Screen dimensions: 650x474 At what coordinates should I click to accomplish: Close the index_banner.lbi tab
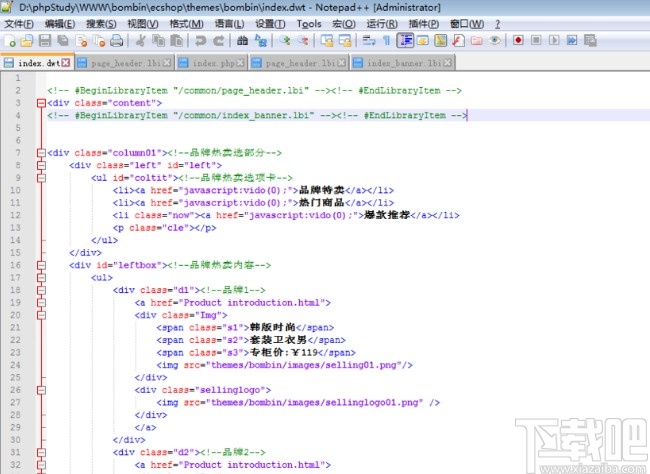tap(447, 63)
